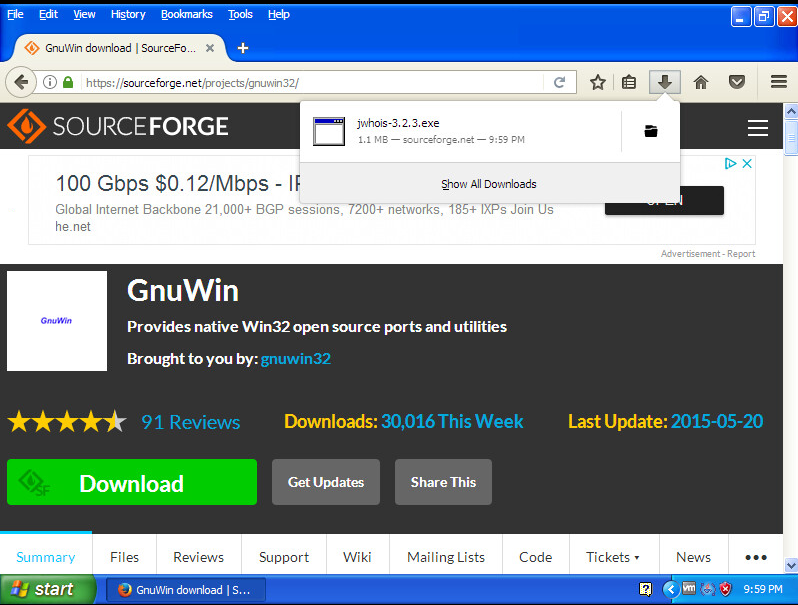The height and width of the screenshot is (605, 798).
Task: Switch to the Support tab
Action: 284,557
